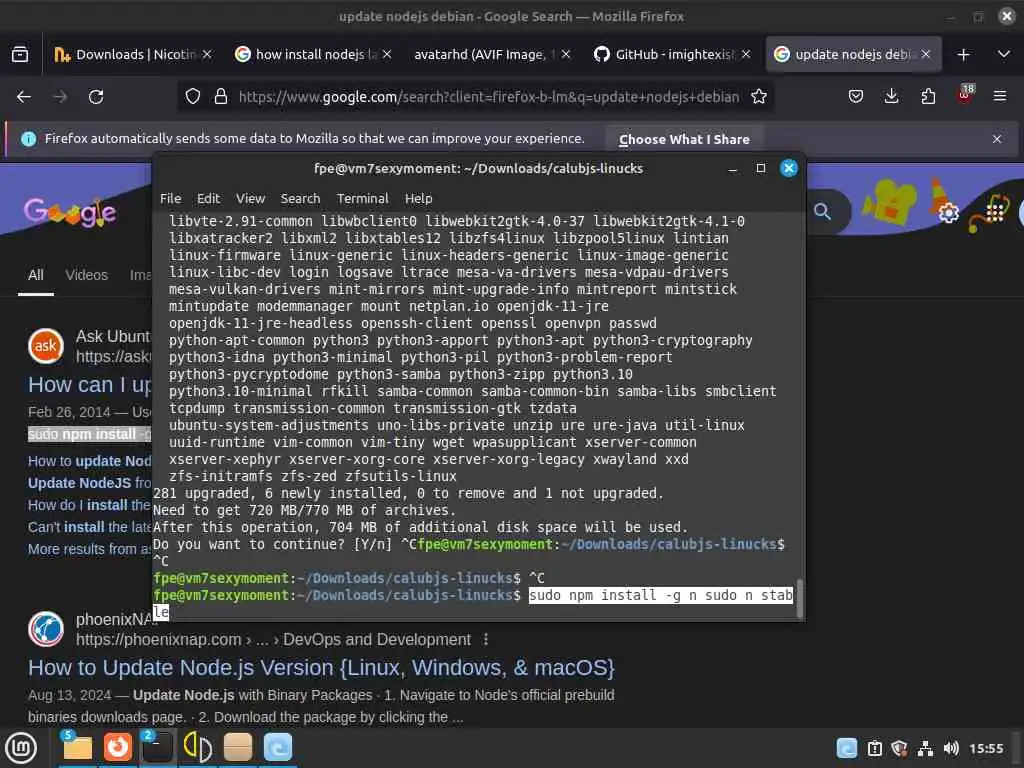
Task: Select the Videos search tab
Action: coord(86,275)
